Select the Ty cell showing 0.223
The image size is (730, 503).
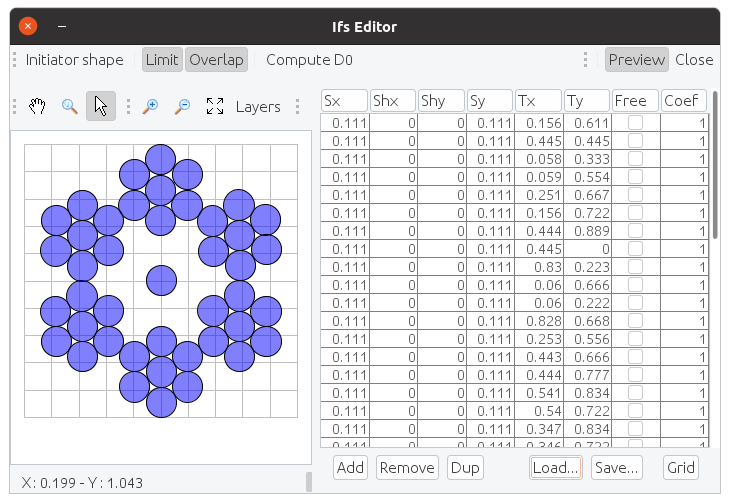[x=587, y=267]
